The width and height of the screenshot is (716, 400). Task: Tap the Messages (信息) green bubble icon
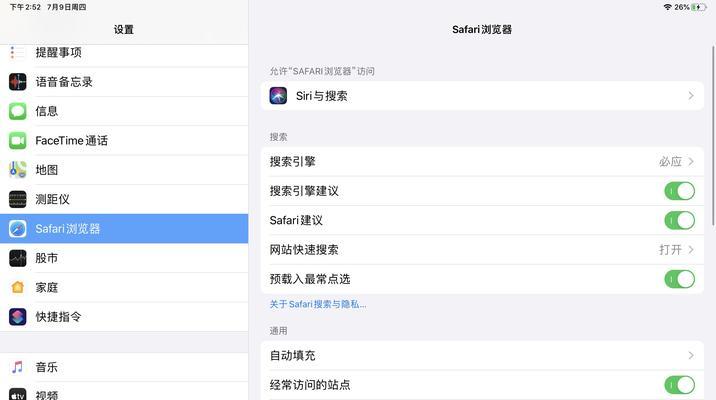coord(17,111)
